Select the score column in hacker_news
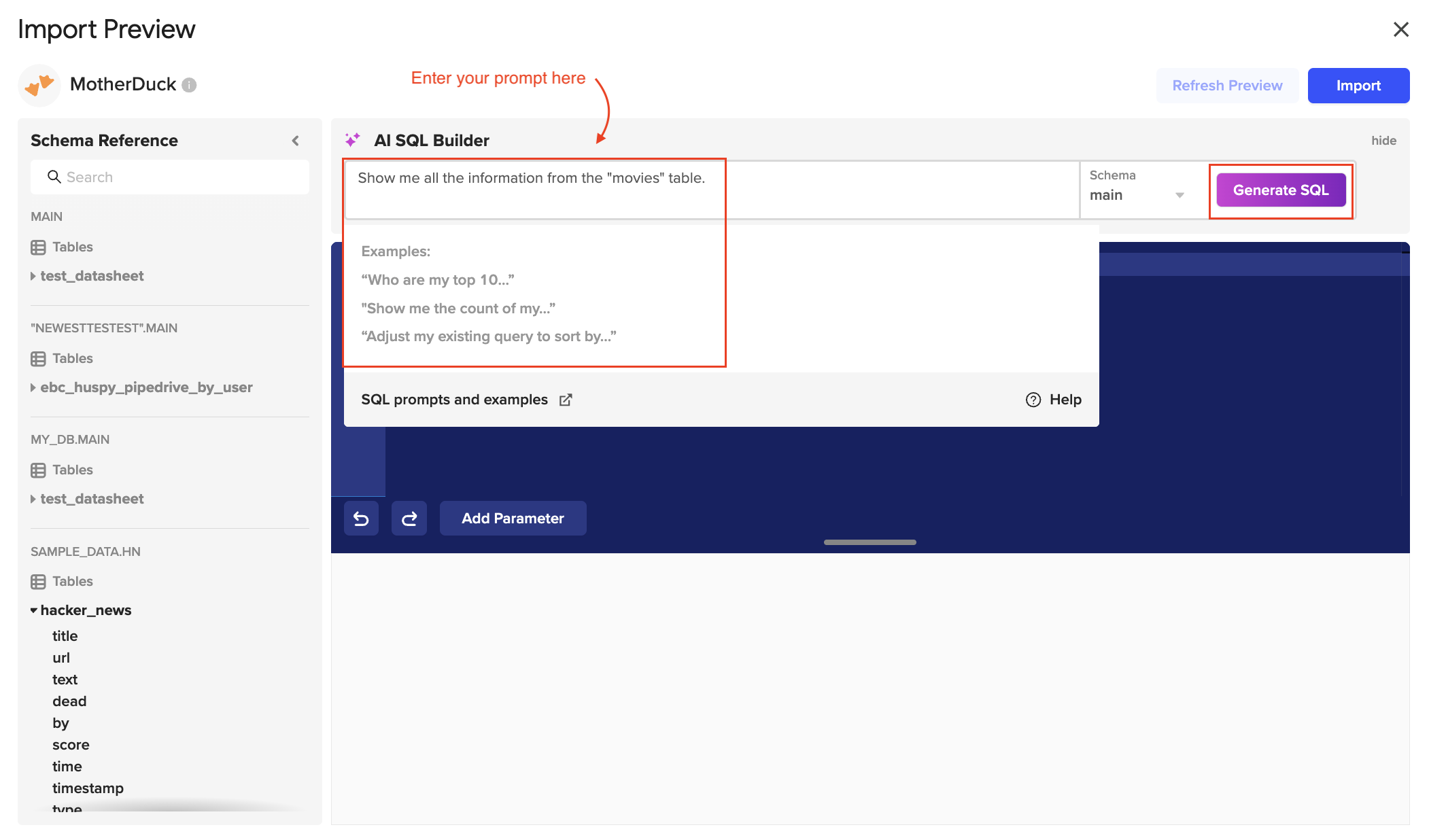The height and width of the screenshot is (840, 1429). 71,745
